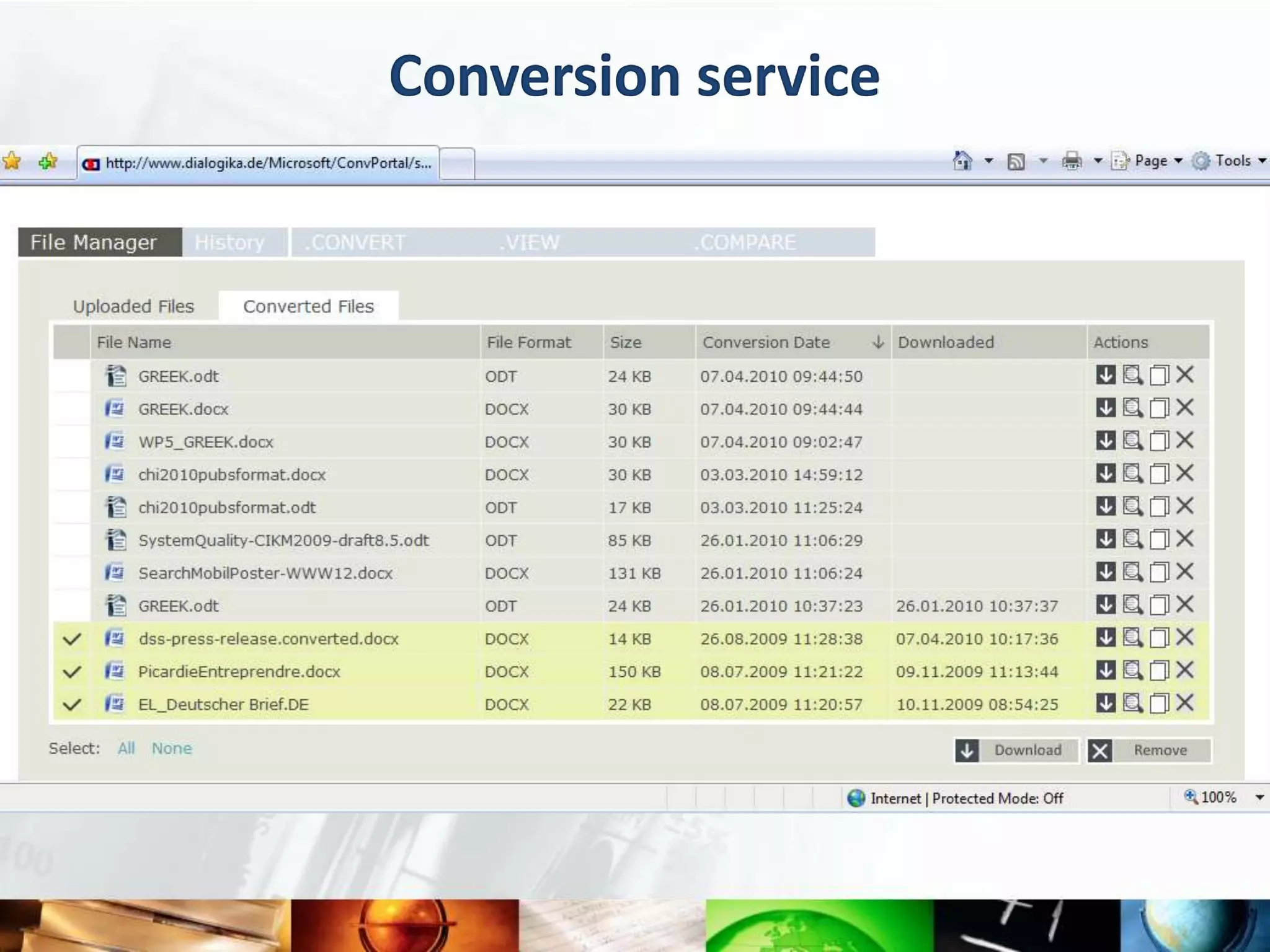
Task: Click the dialogika ConvPortal browser tab
Action: click(x=259, y=163)
